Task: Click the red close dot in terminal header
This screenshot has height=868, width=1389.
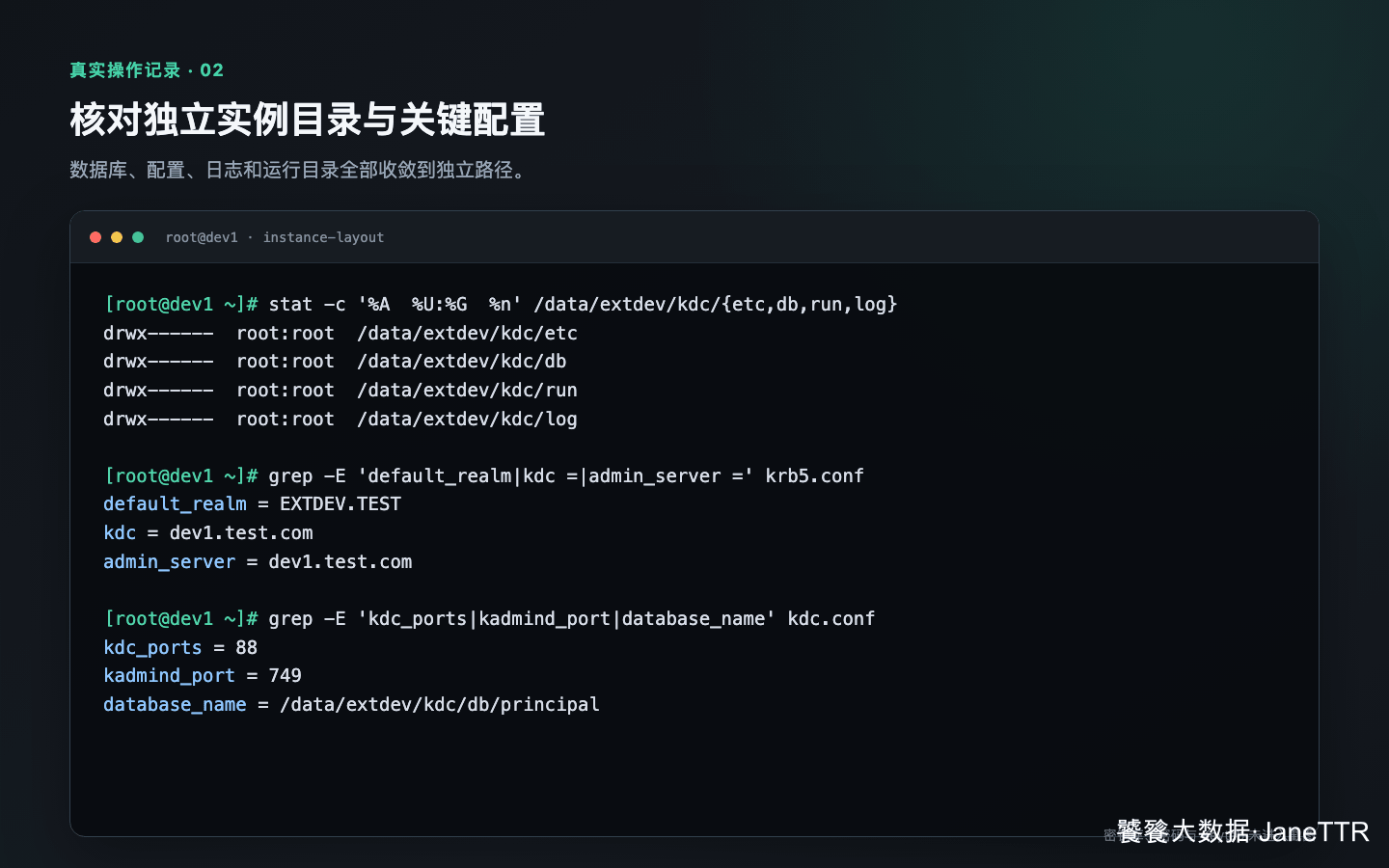Action: pos(95,237)
